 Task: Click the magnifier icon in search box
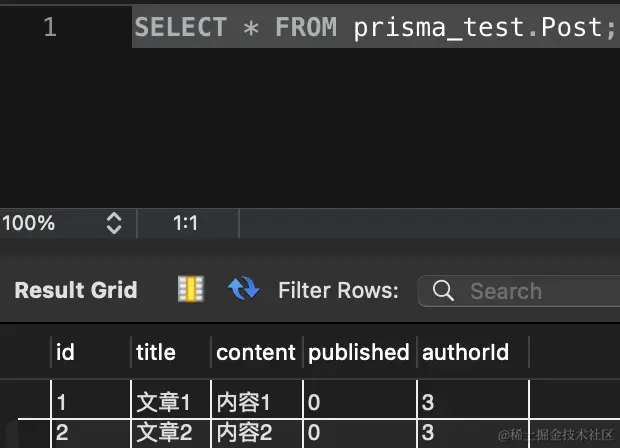click(x=443, y=291)
